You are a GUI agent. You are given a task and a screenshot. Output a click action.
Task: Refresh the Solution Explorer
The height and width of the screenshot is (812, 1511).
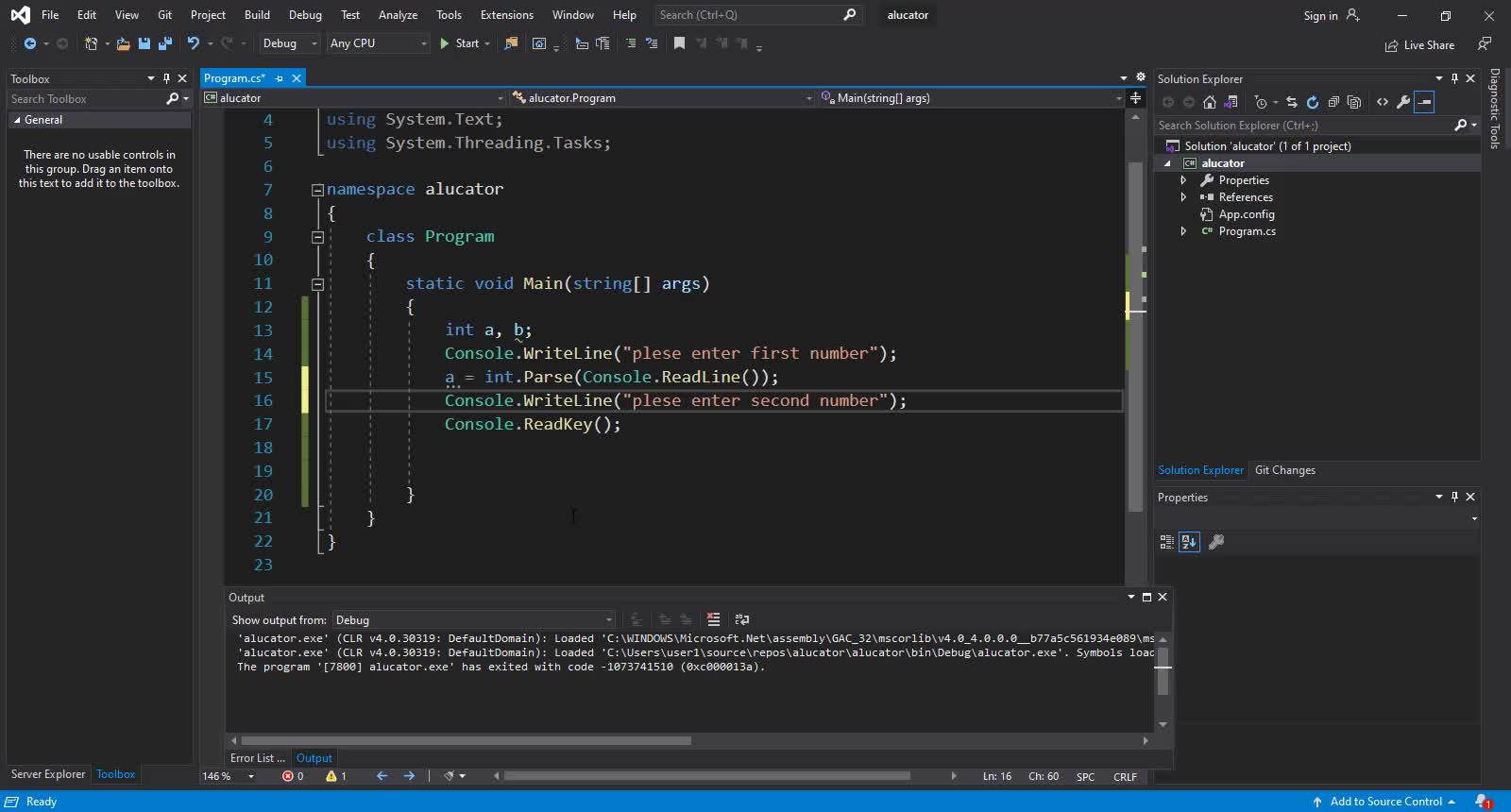tap(1312, 102)
